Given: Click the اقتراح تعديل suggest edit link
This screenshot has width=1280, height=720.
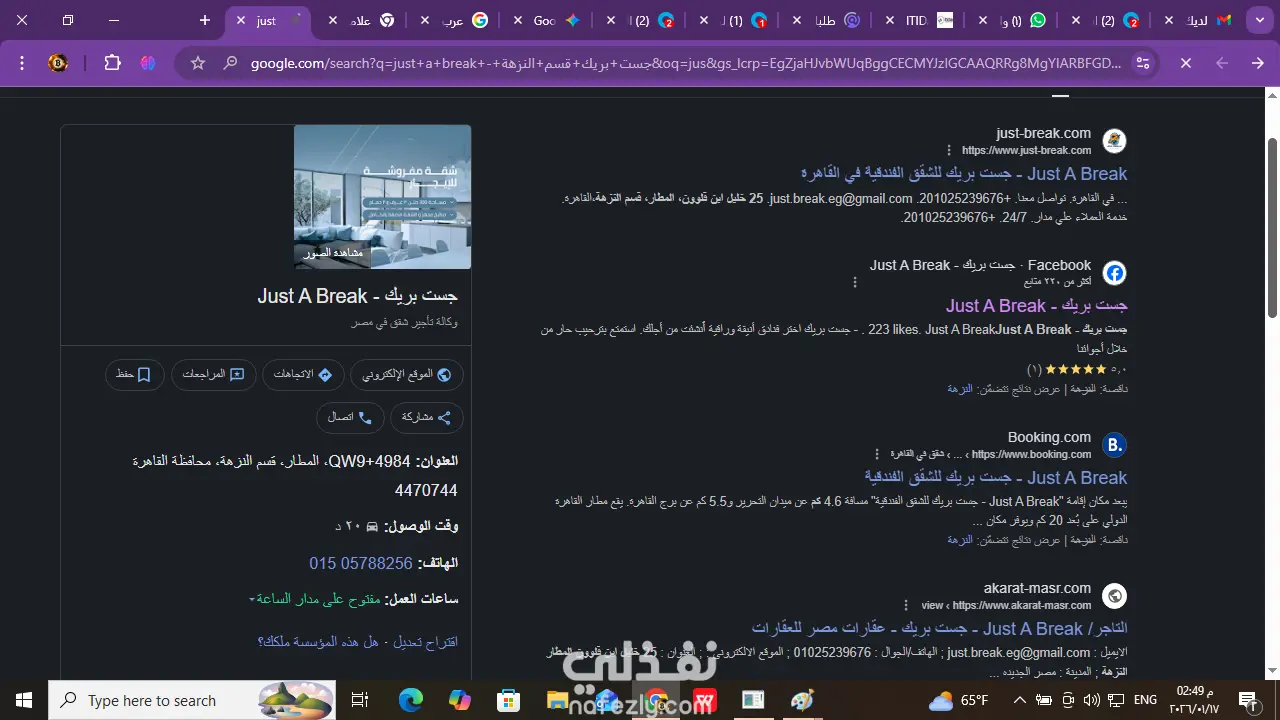Looking at the screenshot, I should (x=425, y=641).
